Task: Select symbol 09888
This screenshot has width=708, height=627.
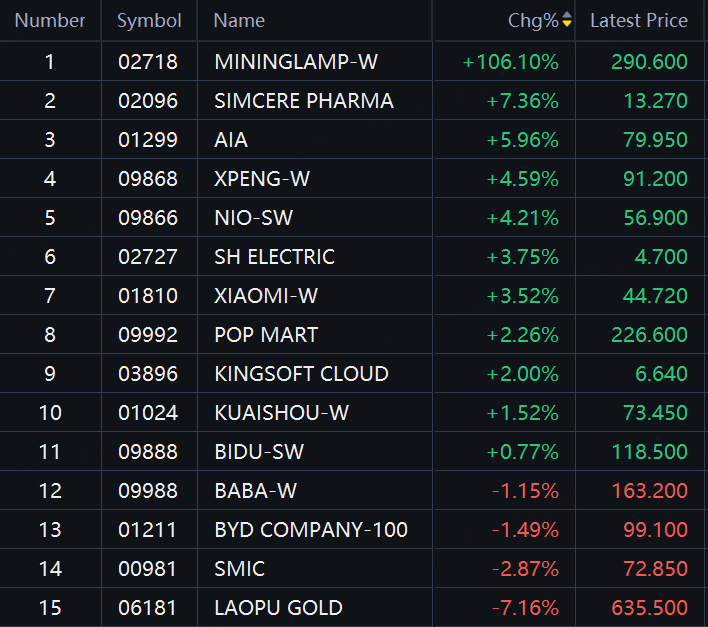Action: pos(148,452)
